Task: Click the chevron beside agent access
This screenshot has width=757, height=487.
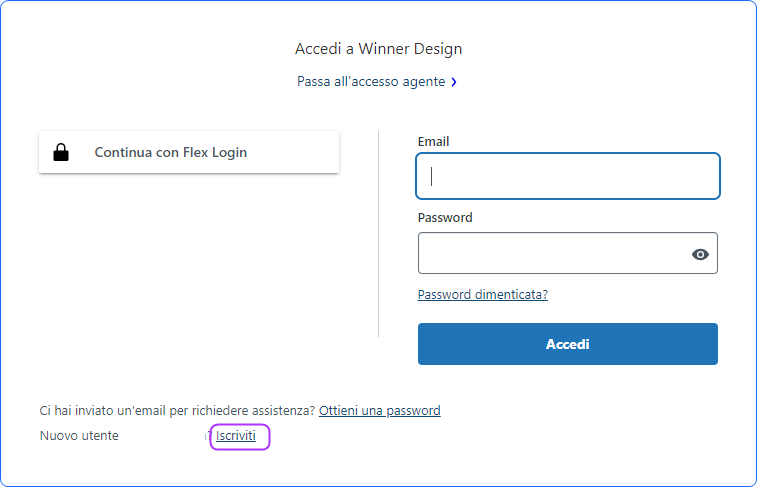Action: pyautogui.click(x=454, y=82)
